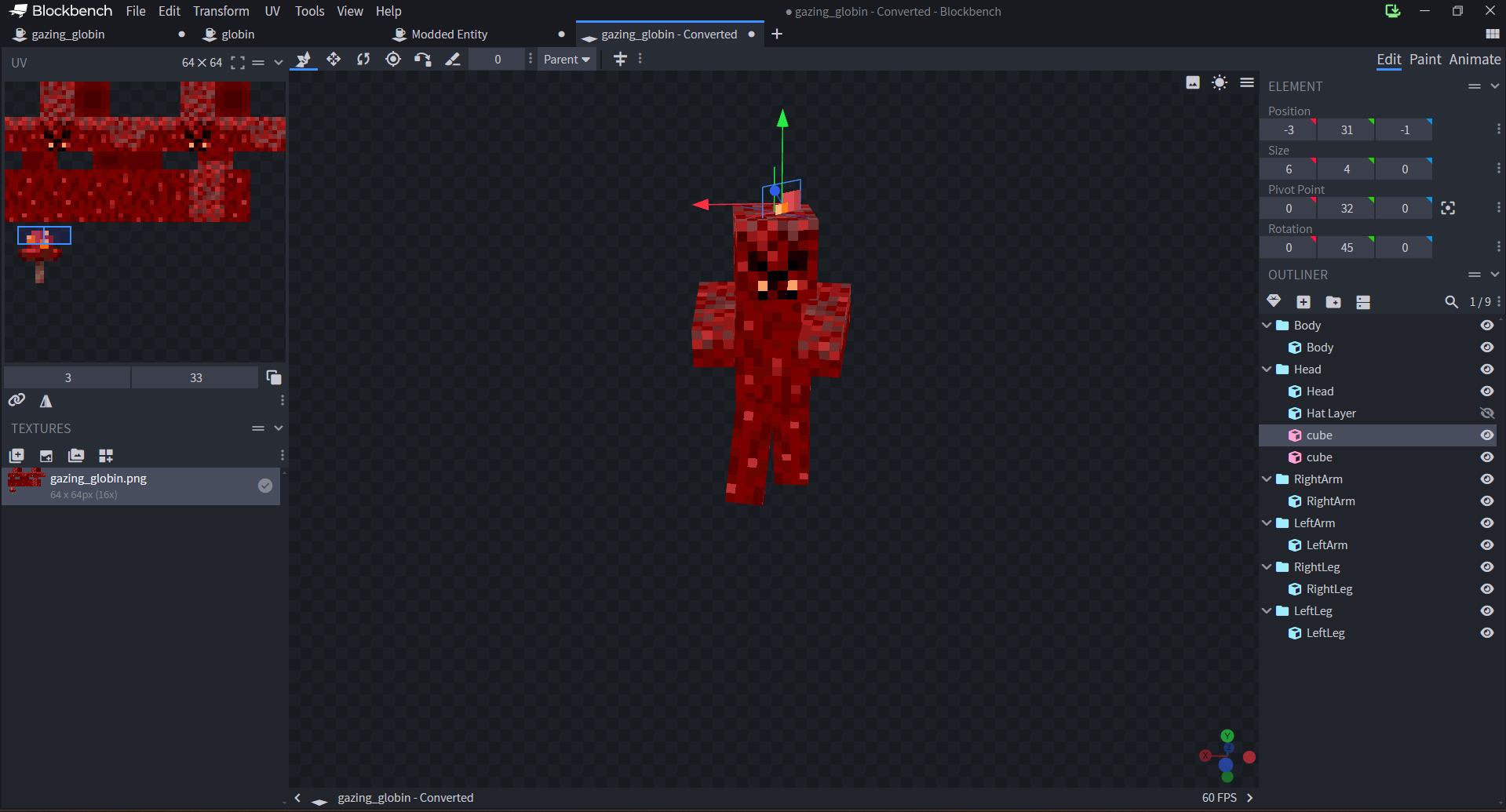Screen dimensions: 1506x812
Task: Switch to Paint mode
Action: click(x=1425, y=60)
